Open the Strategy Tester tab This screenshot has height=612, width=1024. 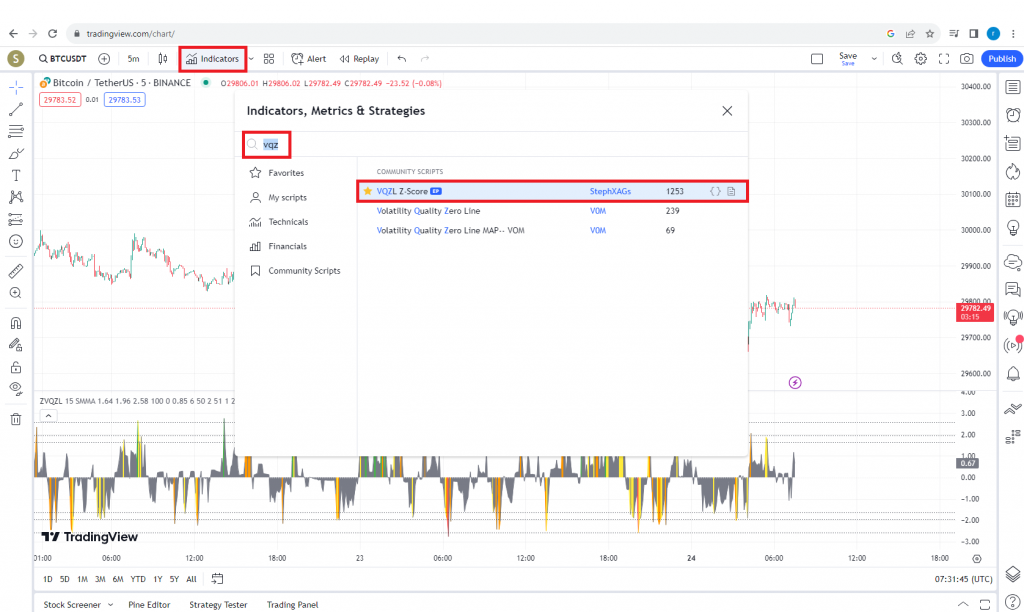point(218,605)
